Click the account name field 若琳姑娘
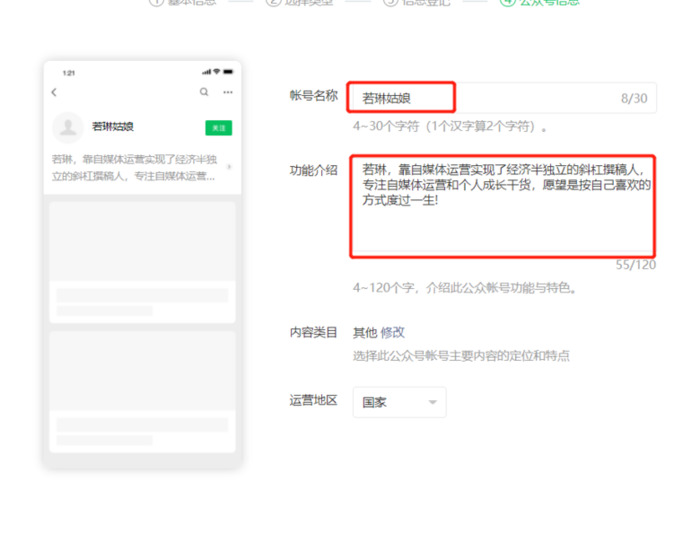The image size is (700, 533). [502, 98]
